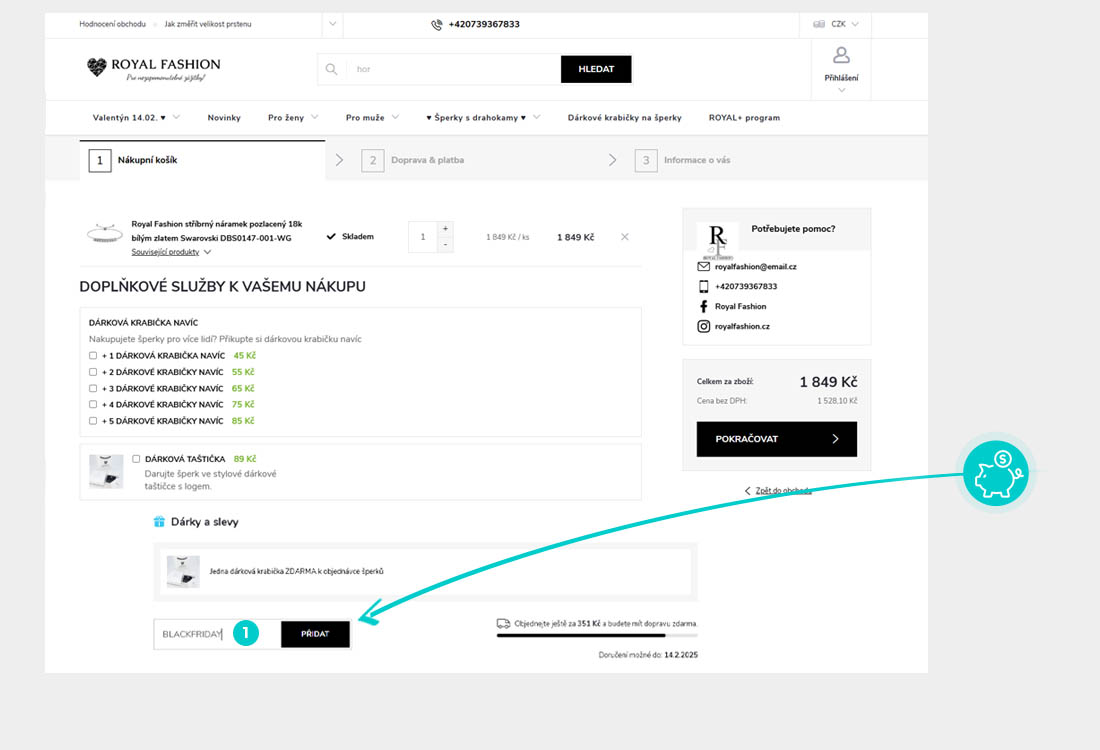The height and width of the screenshot is (750, 1100).
Task: Click the email envelope icon
Action: [x=703, y=266]
